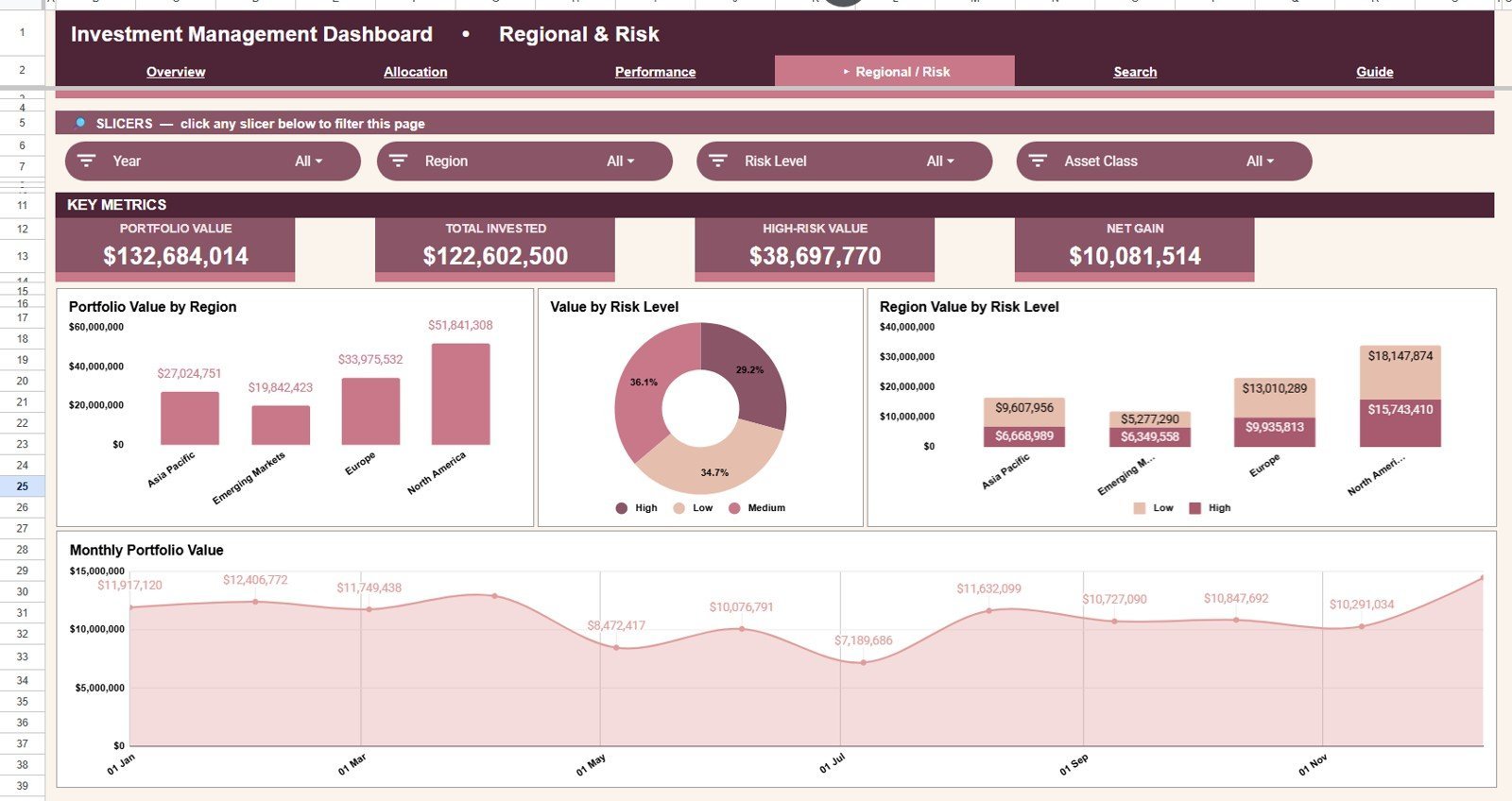Click the $12,406,772 data point on monthly chart
Viewport: 1512px width, 801px height.
(255, 602)
